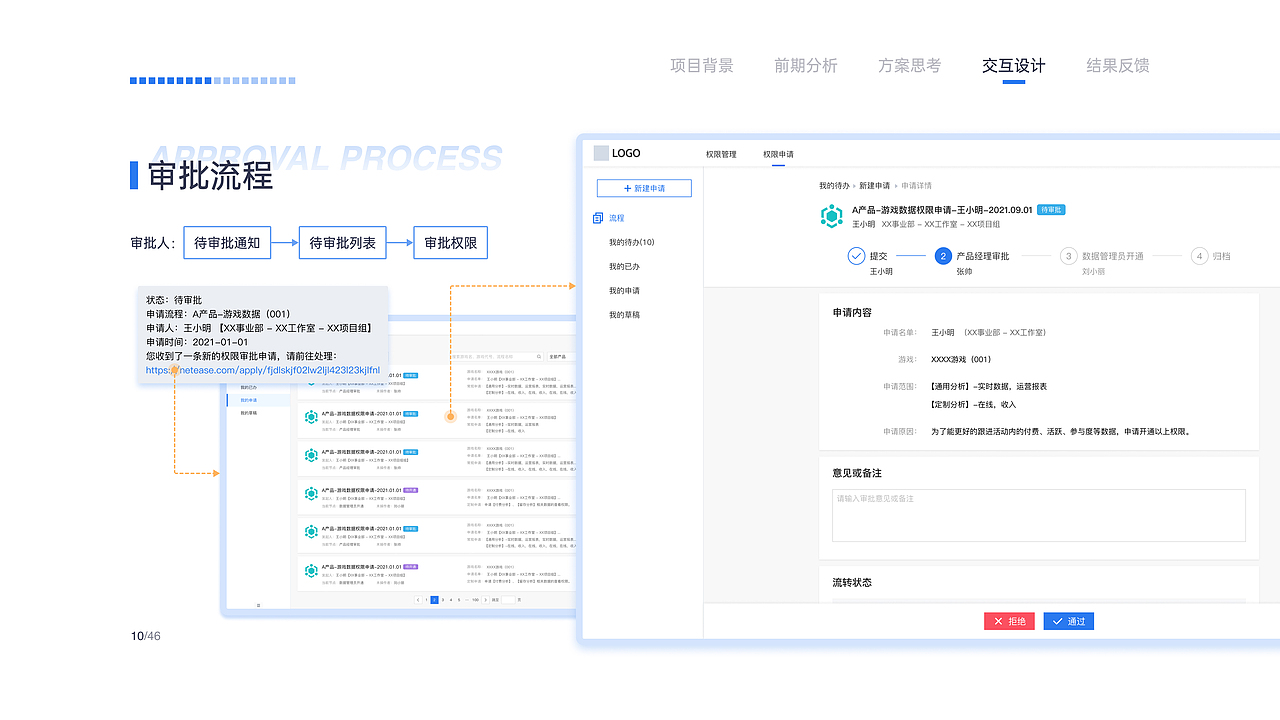1280x720 pixels.
Task: Select page 100 in list pagination
Action: click(x=475, y=600)
